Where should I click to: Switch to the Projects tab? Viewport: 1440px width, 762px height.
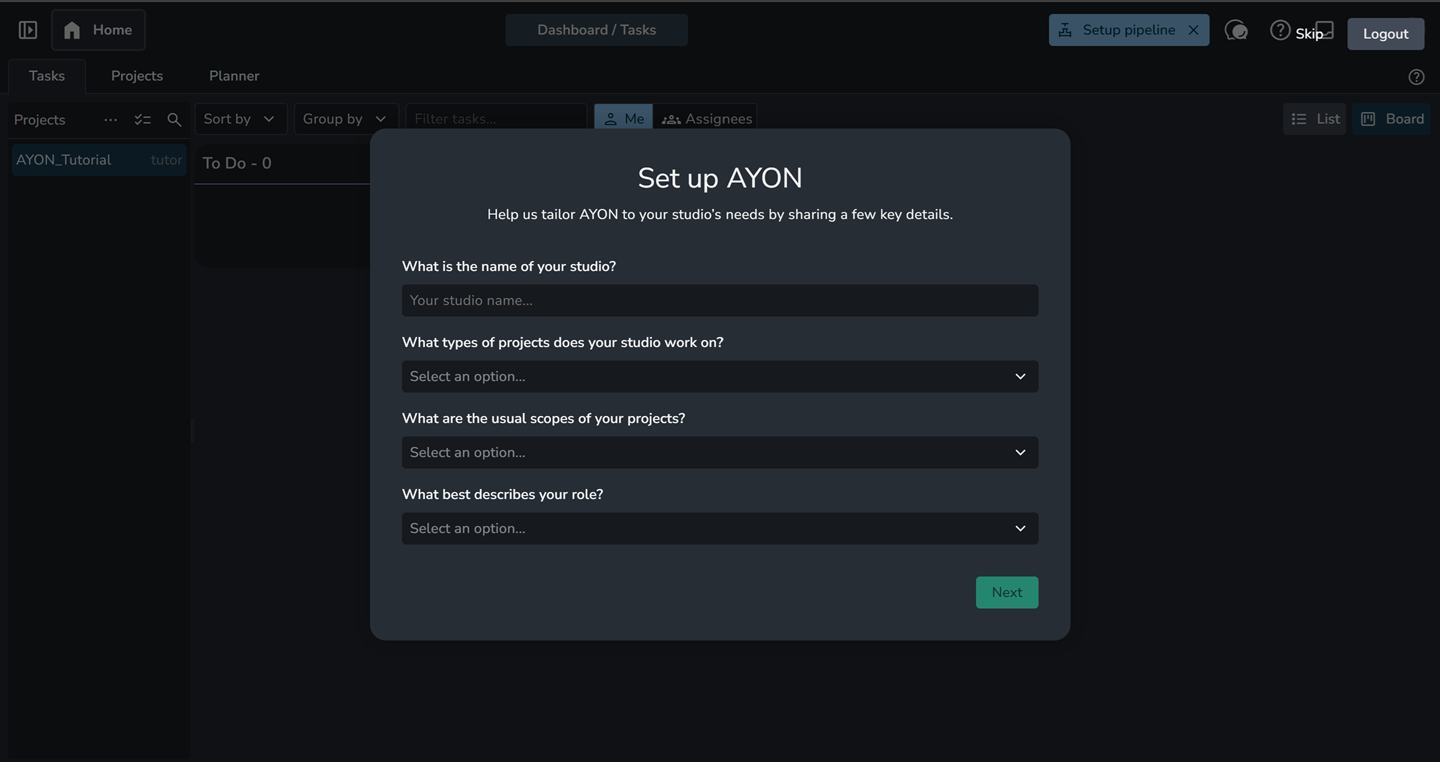point(137,76)
